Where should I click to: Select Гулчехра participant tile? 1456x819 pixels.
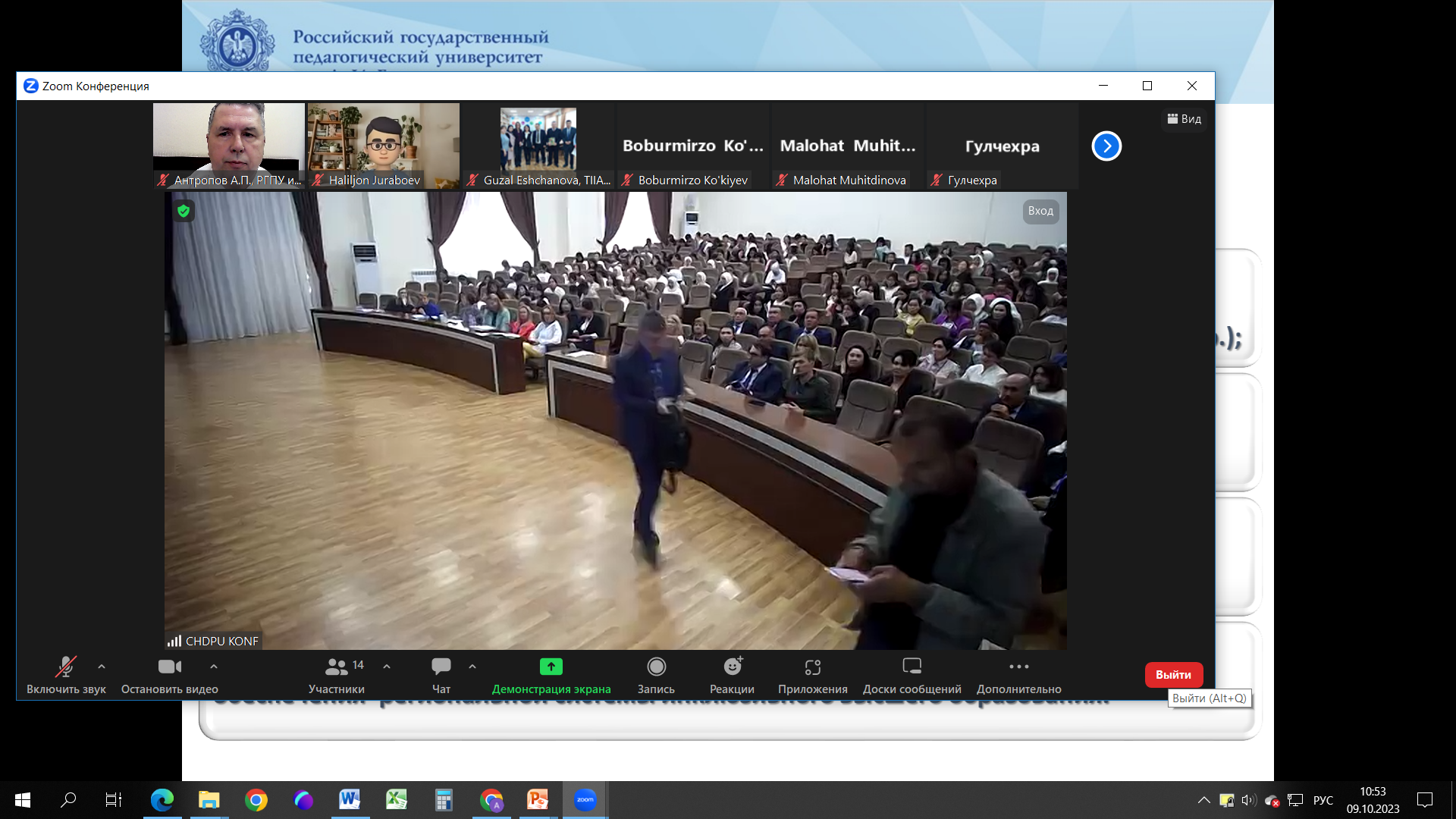tap(1003, 146)
